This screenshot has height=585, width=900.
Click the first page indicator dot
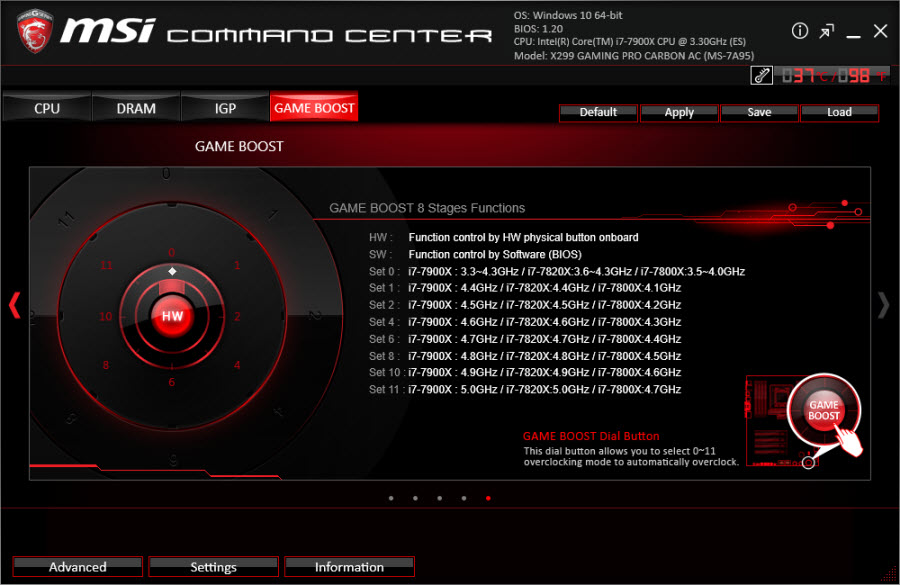(x=390, y=497)
